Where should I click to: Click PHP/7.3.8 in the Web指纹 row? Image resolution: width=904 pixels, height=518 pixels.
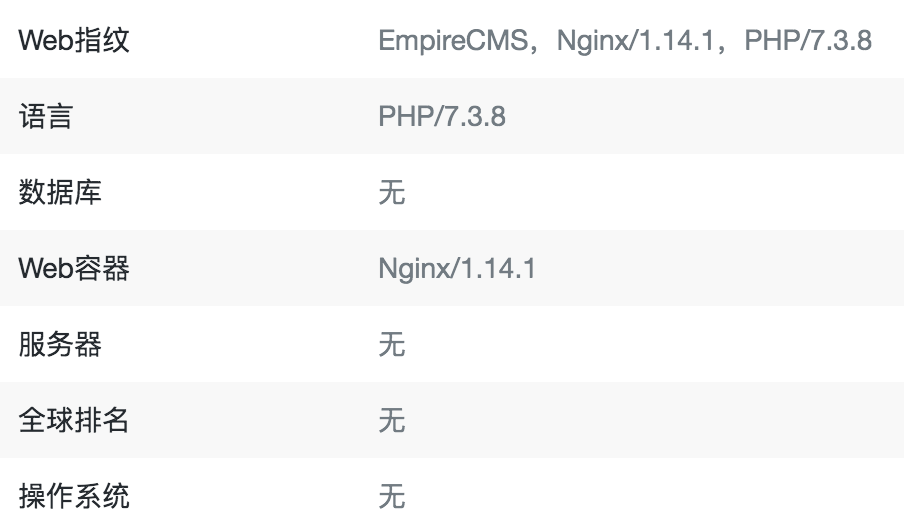(808, 41)
